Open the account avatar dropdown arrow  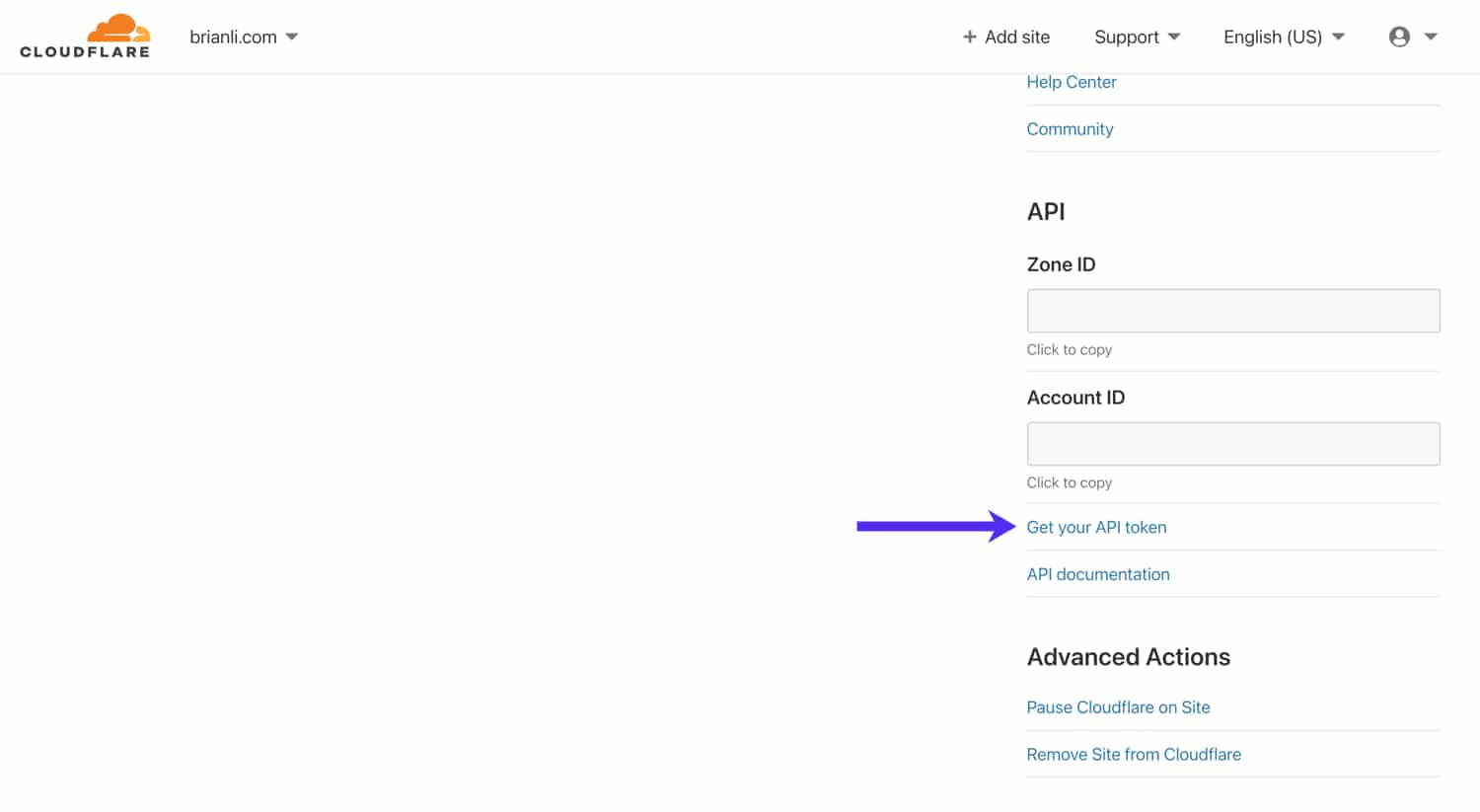(x=1431, y=37)
